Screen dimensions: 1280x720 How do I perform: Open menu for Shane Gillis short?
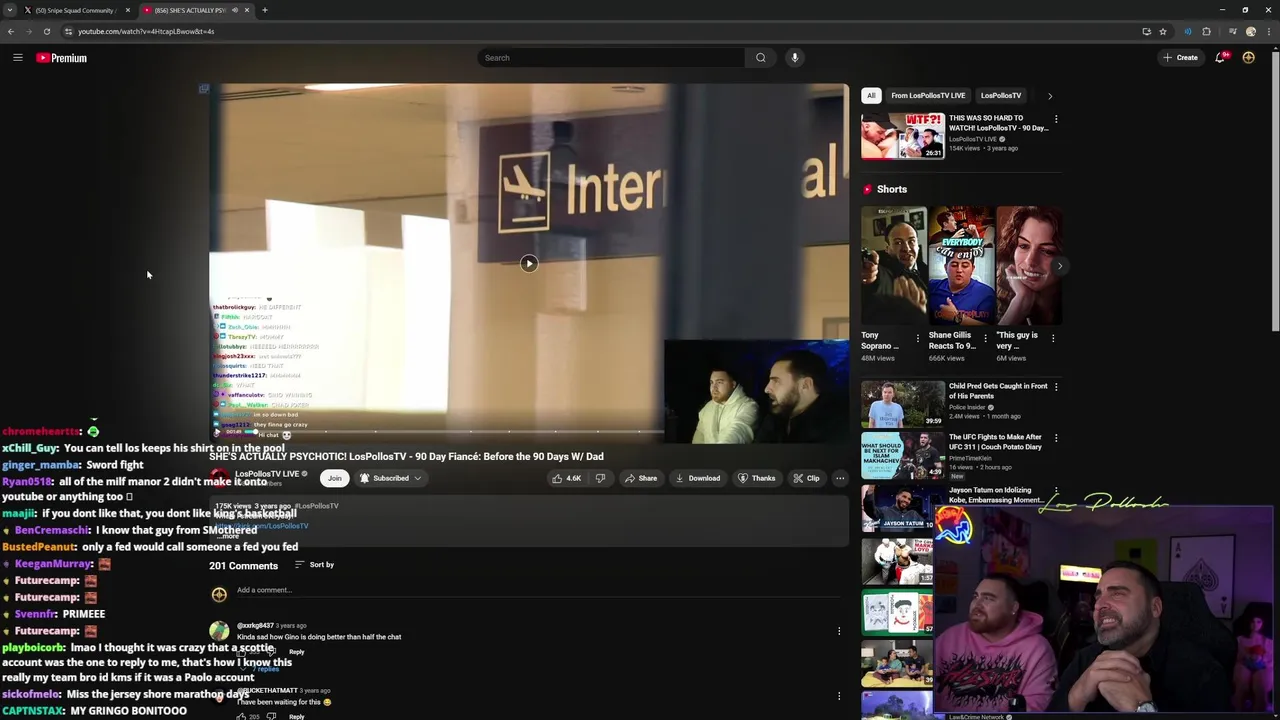[985, 338]
